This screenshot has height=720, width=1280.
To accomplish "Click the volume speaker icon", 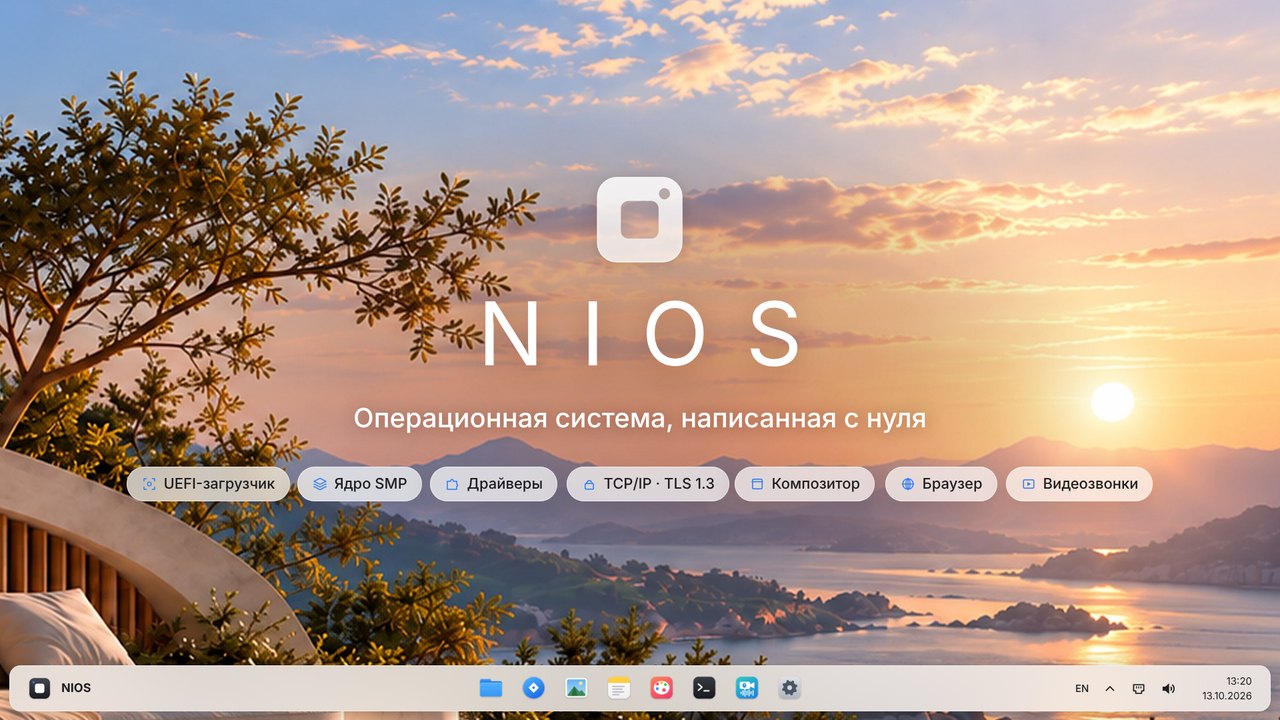I will (x=1168, y=689).
